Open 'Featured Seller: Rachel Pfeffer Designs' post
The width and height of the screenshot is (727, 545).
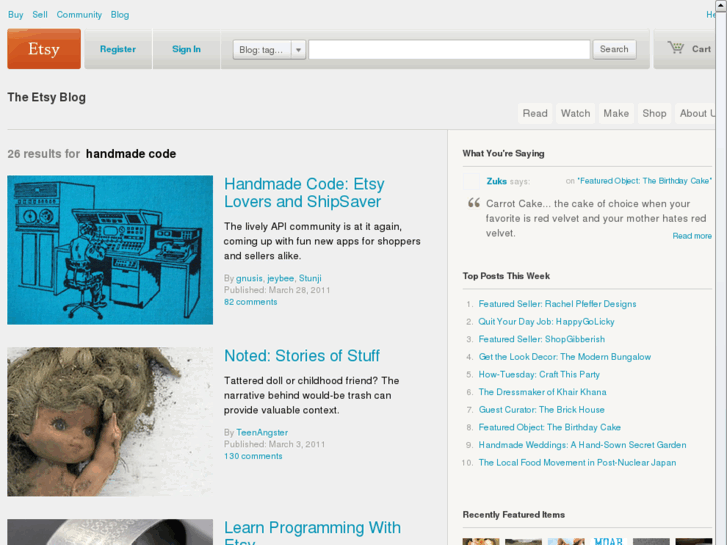click(557, 304)
